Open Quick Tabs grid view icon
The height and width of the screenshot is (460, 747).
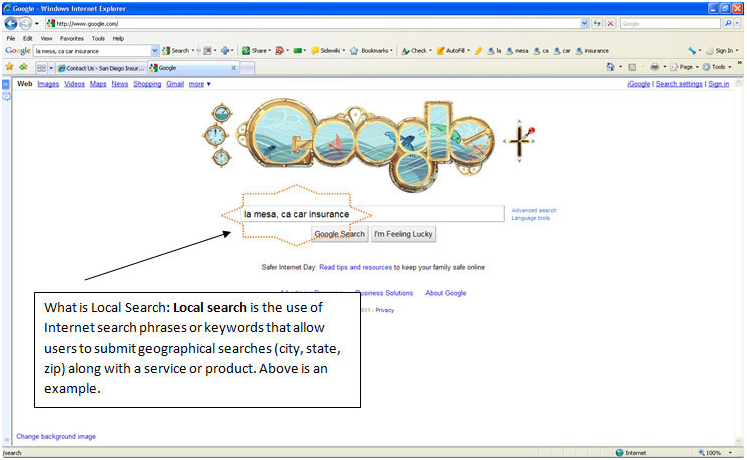coord(41,68)
